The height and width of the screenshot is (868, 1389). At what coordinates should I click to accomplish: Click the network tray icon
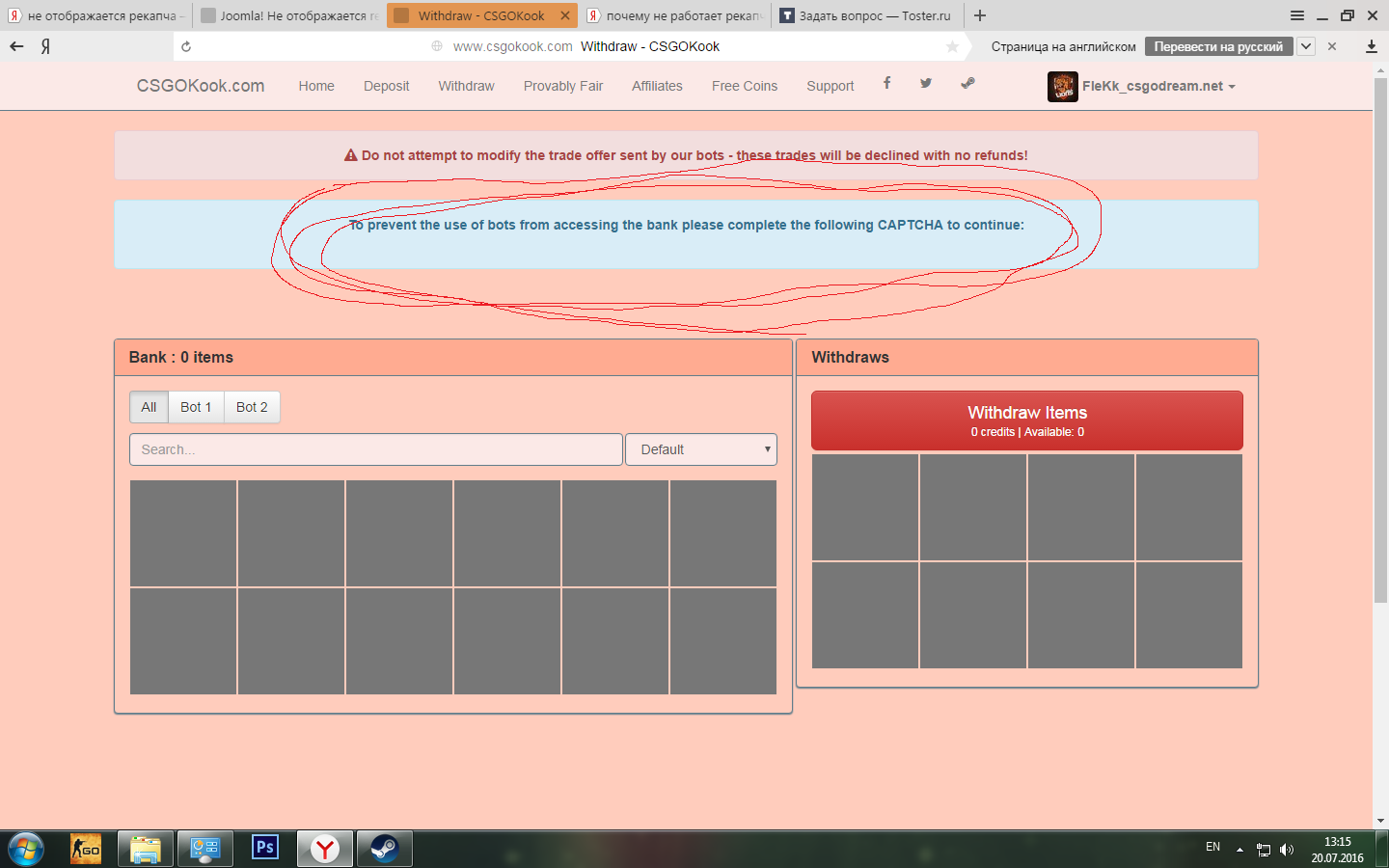click(1264, 850)
